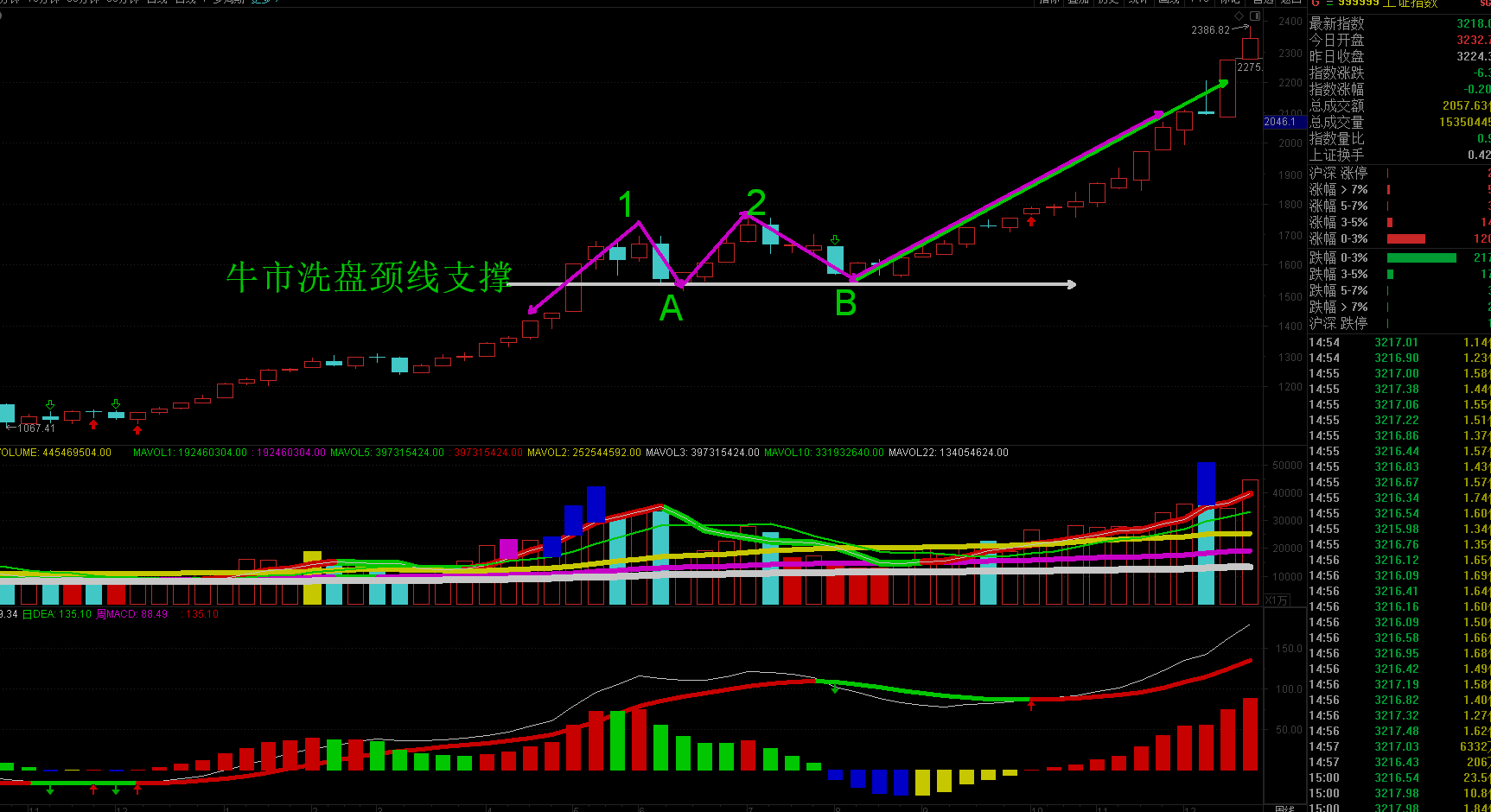The width and height of the screenshot is (1491, 812).
Task: Select the tick row with price 3217.22
Action: tap(1399, 420)
